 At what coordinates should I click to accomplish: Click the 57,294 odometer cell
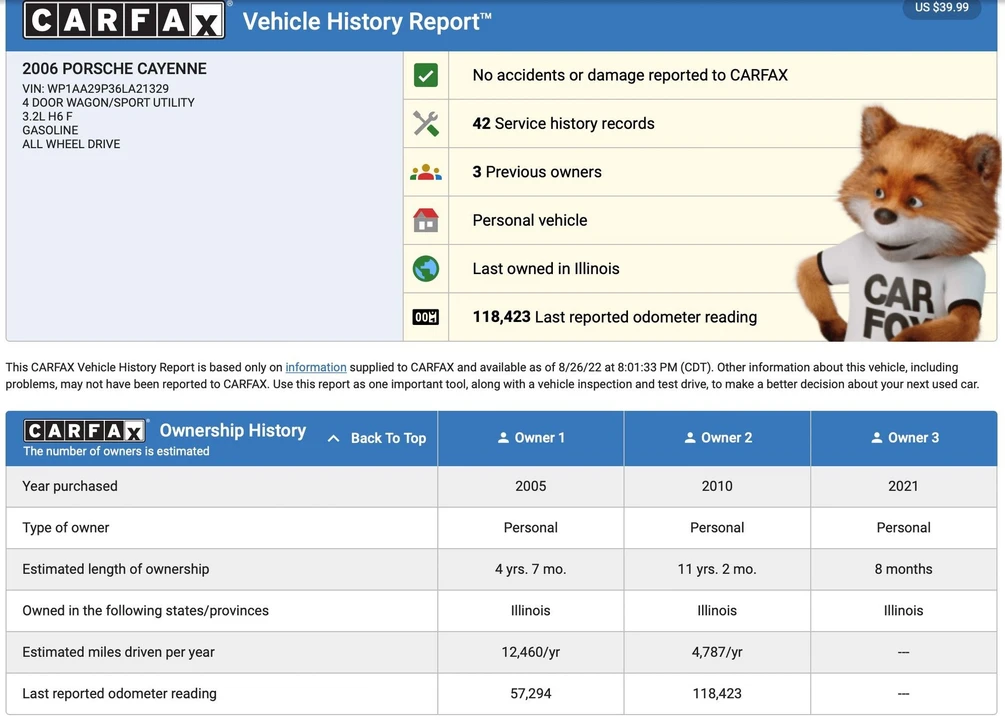[x=531, y=694]
